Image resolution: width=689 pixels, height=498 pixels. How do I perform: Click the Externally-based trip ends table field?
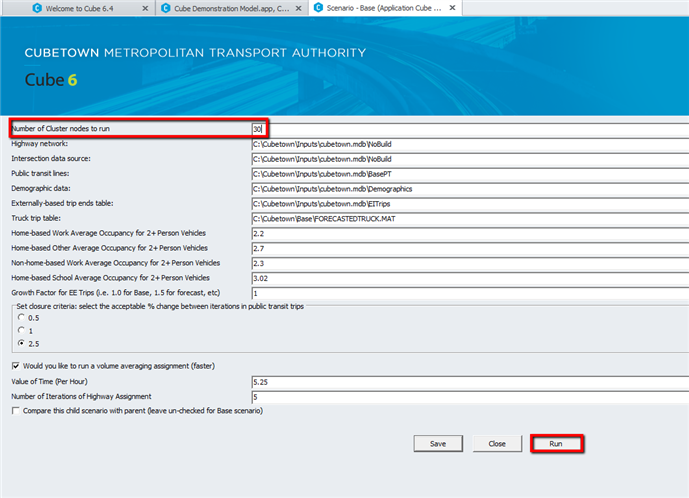click(470, 204)
